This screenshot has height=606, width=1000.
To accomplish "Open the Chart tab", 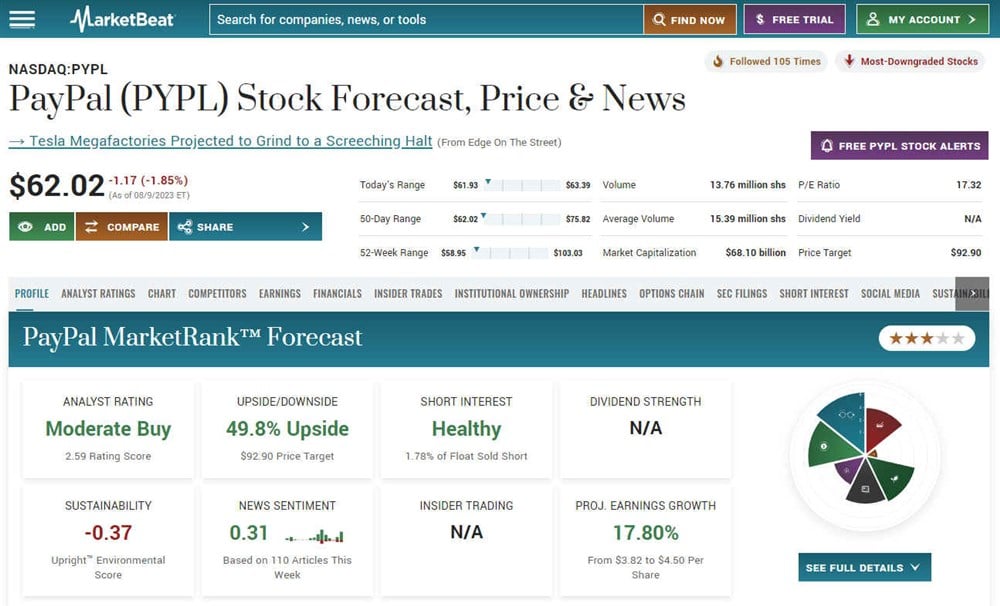I will (162, 293).
